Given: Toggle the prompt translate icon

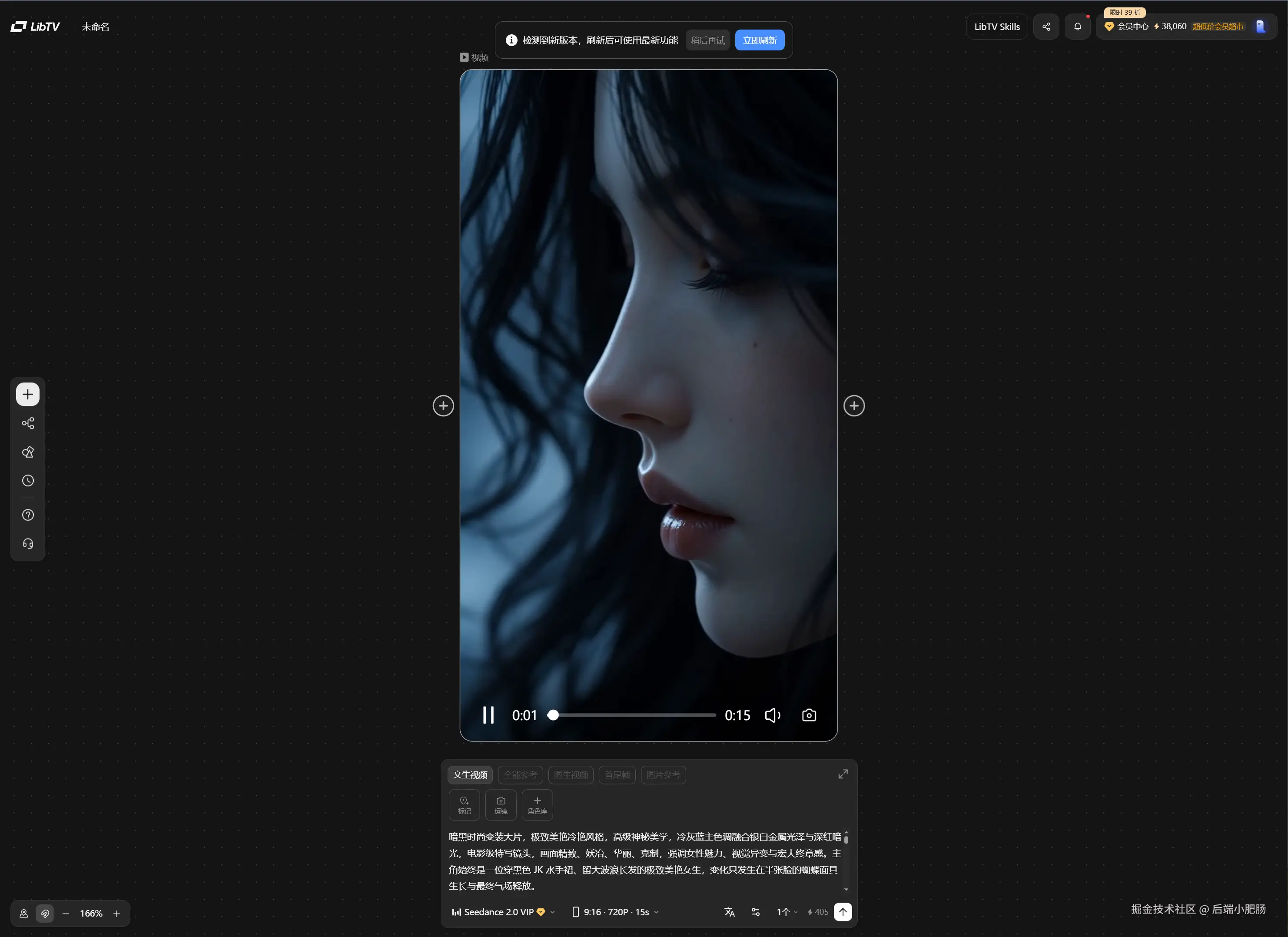Looking at the screenshot, I should [x=729, y=912].
